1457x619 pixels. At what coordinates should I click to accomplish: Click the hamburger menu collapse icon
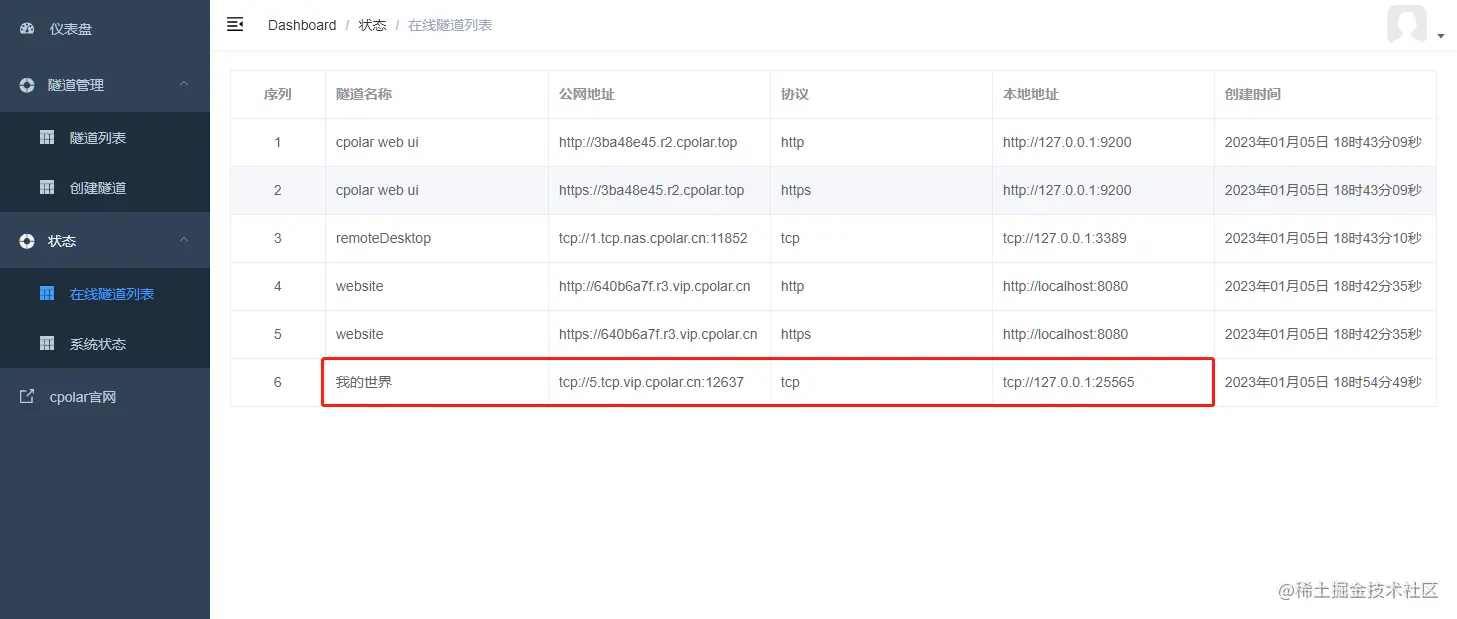click(x=235, y=24)
